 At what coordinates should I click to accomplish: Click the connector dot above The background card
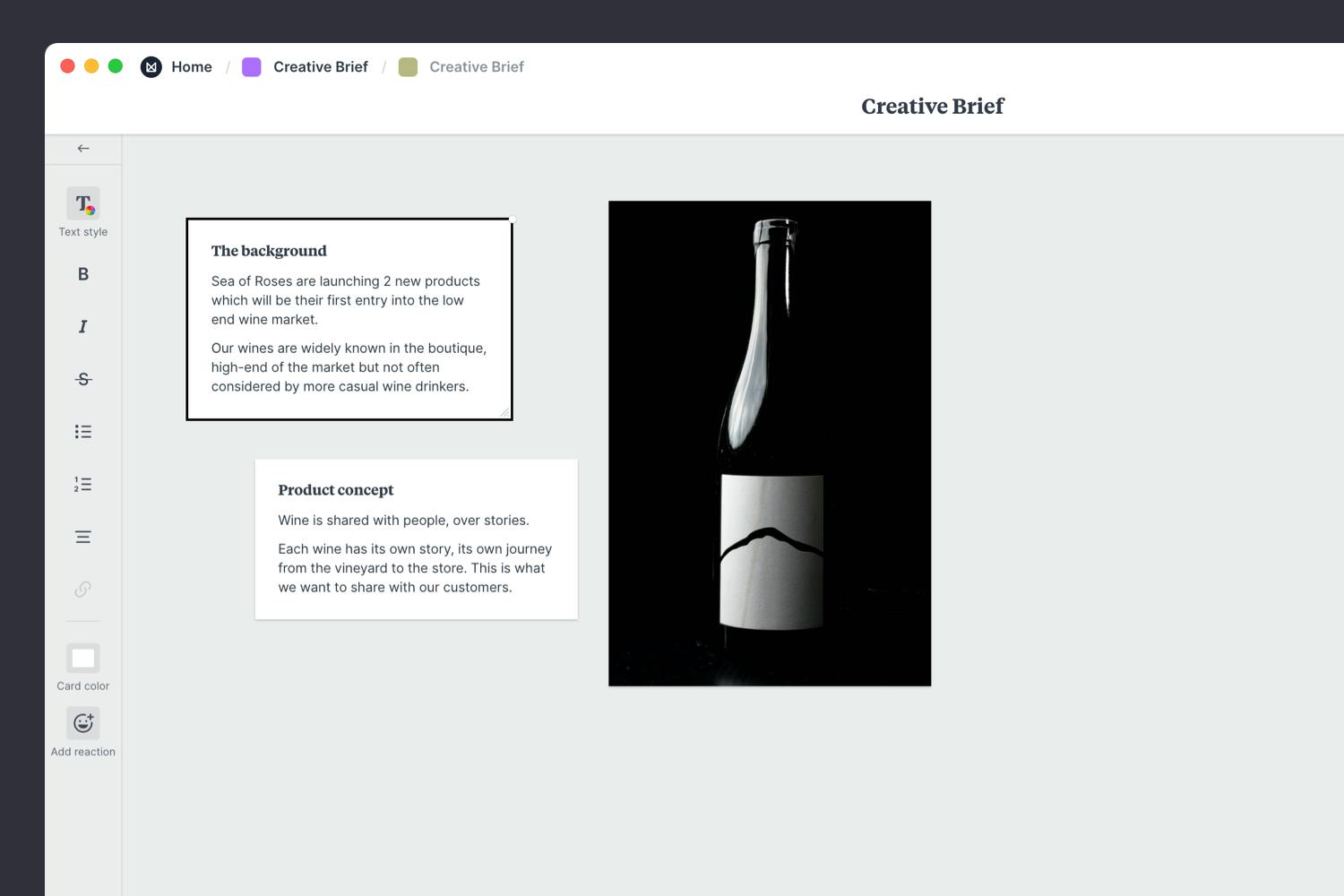click(x=513, y=218)
